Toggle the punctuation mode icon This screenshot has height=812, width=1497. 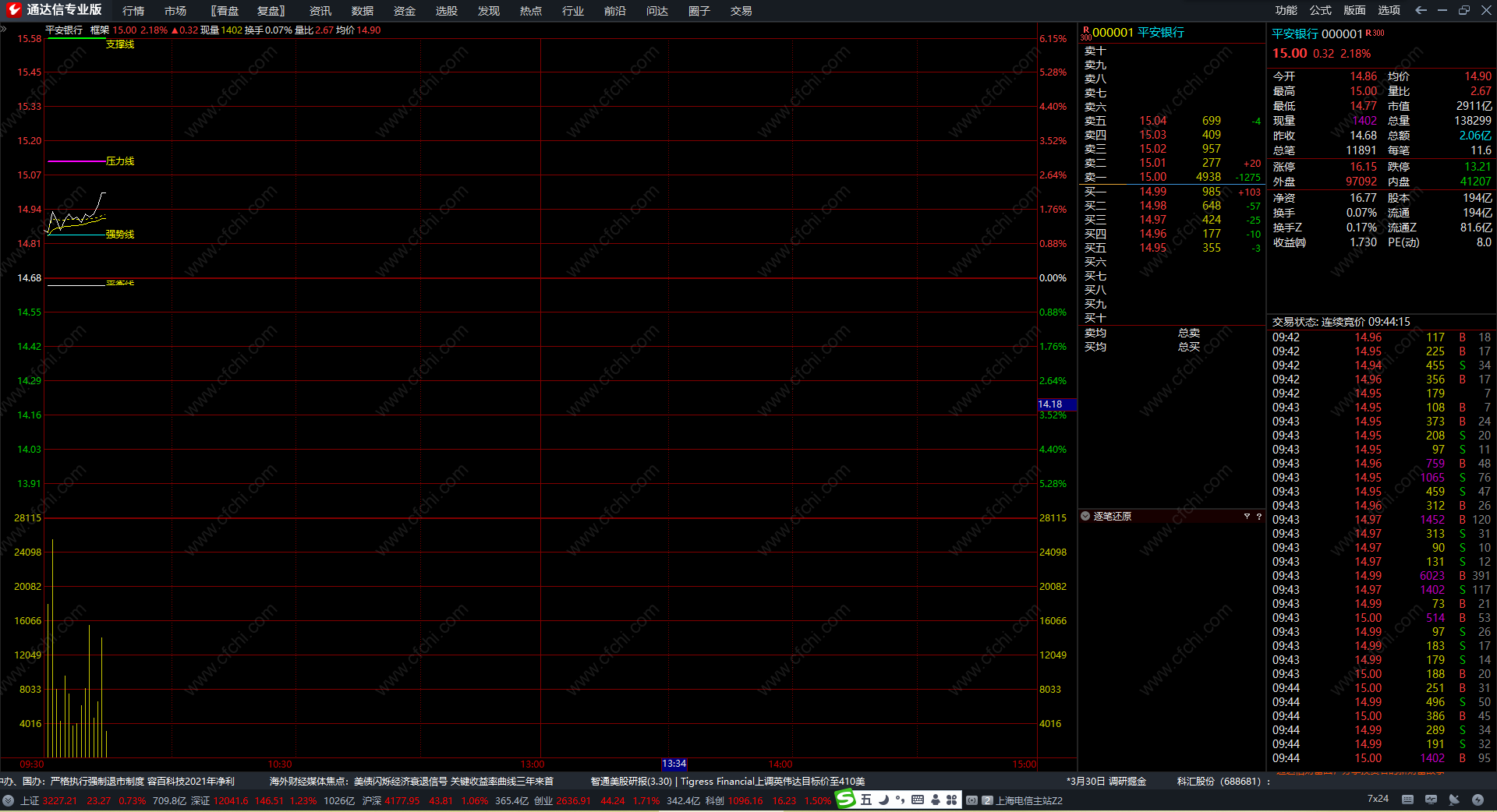(x=901, y=800)
